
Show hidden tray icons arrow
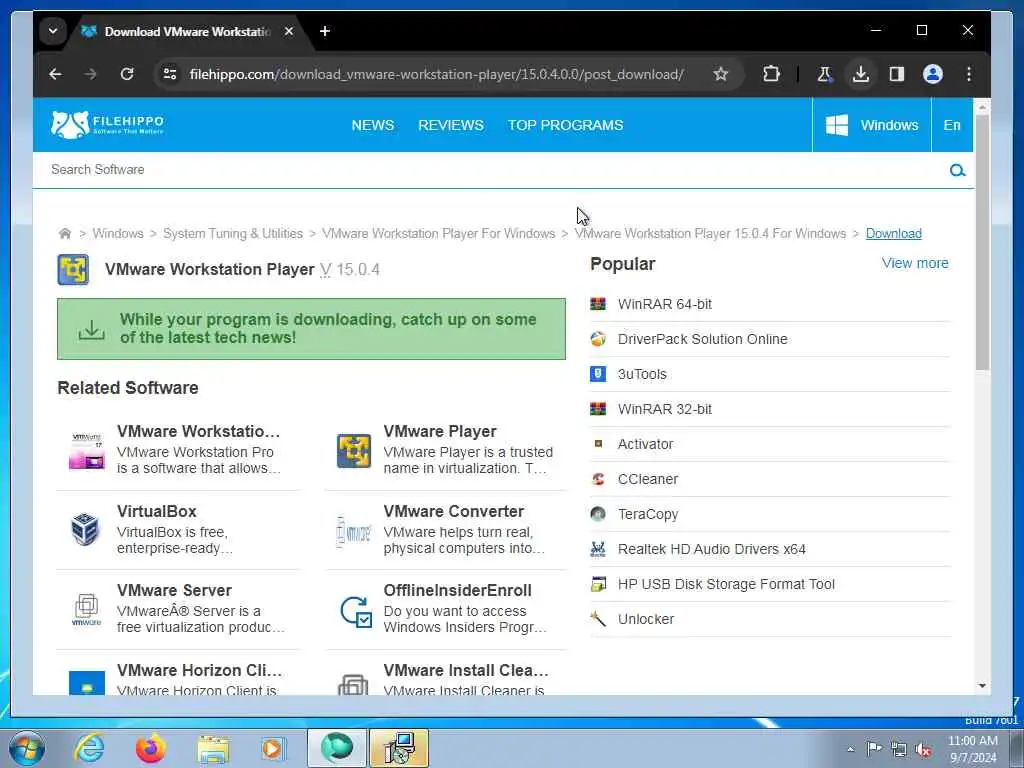point(850,749)
